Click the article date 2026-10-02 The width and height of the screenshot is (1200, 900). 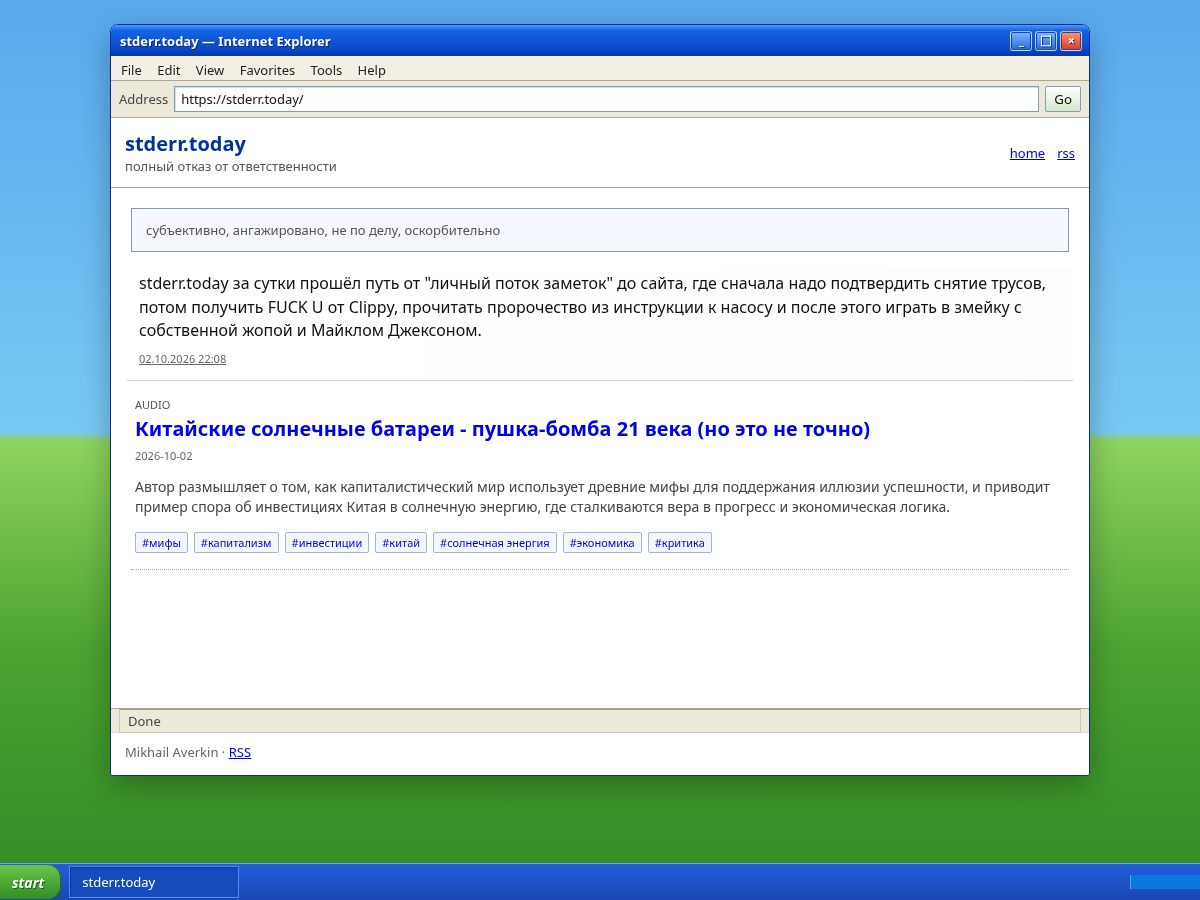pos(164,456)
